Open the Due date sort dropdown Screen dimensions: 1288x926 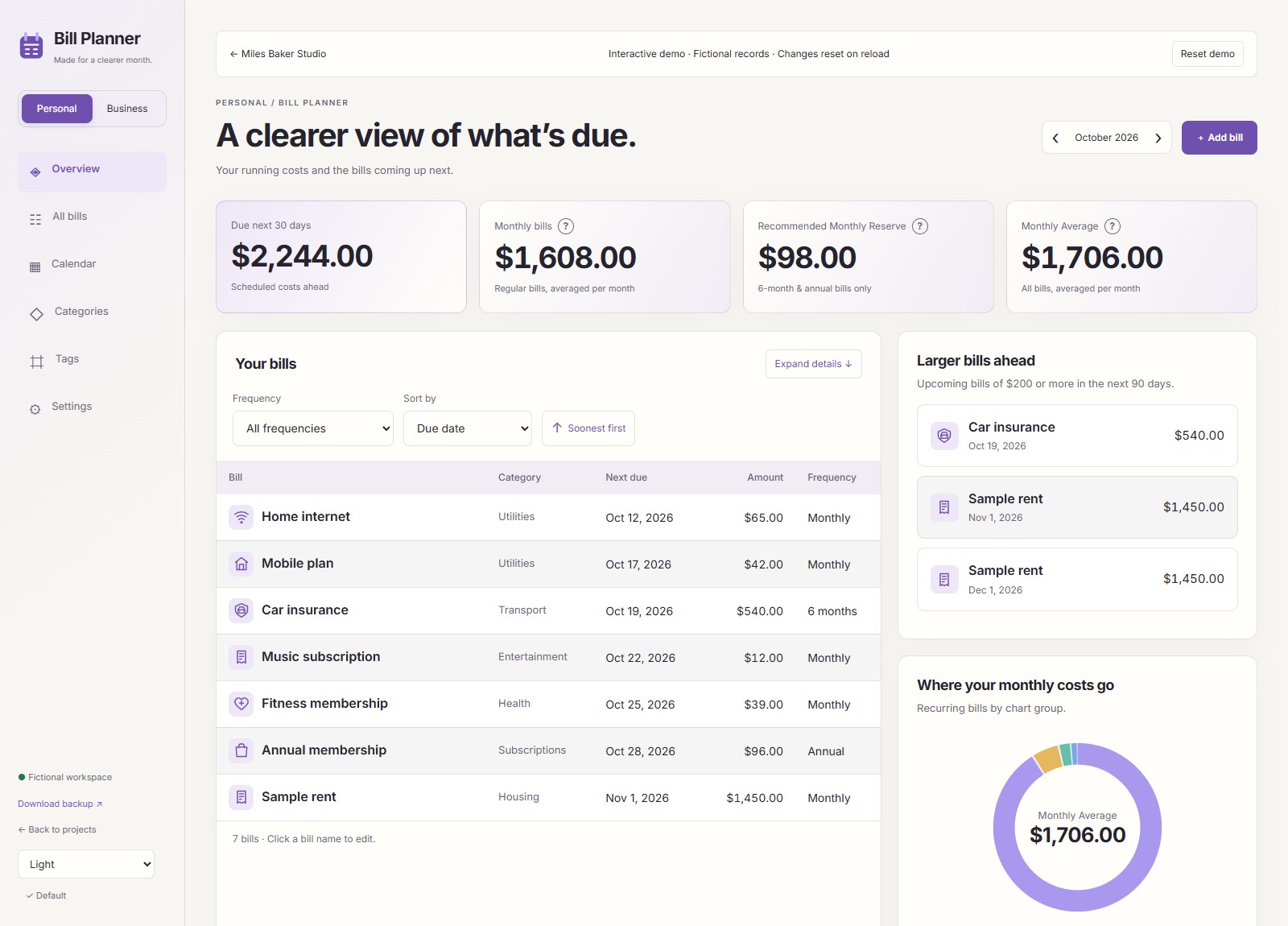click(x=468, y=428)
